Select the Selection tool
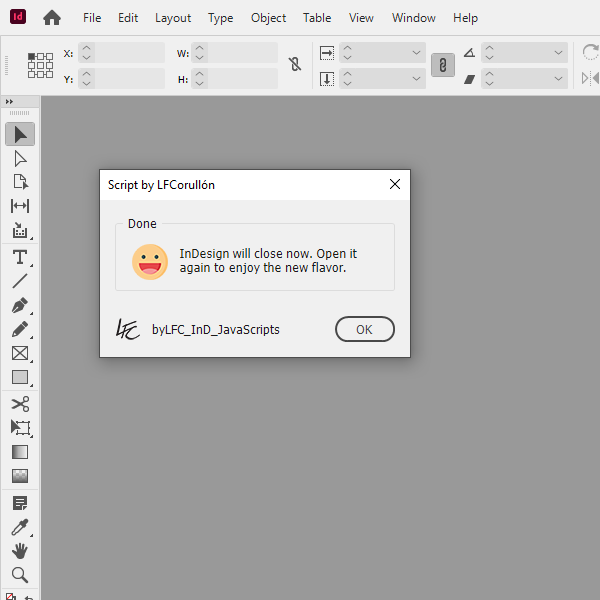The image size is (600, 600). [20, 134]
